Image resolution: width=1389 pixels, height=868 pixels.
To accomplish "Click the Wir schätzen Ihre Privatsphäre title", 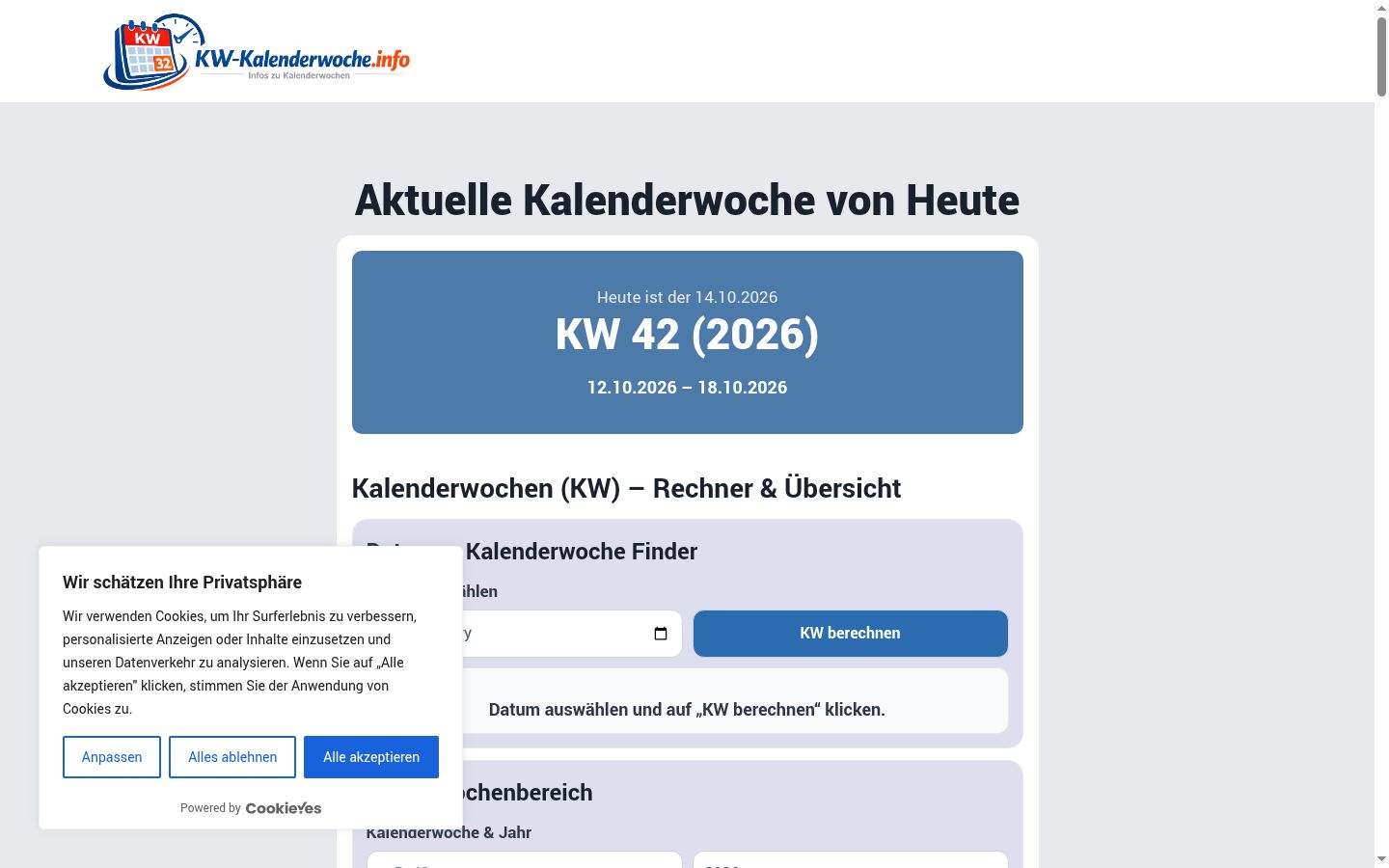I will pyautogui.click(x=182, y=583).
